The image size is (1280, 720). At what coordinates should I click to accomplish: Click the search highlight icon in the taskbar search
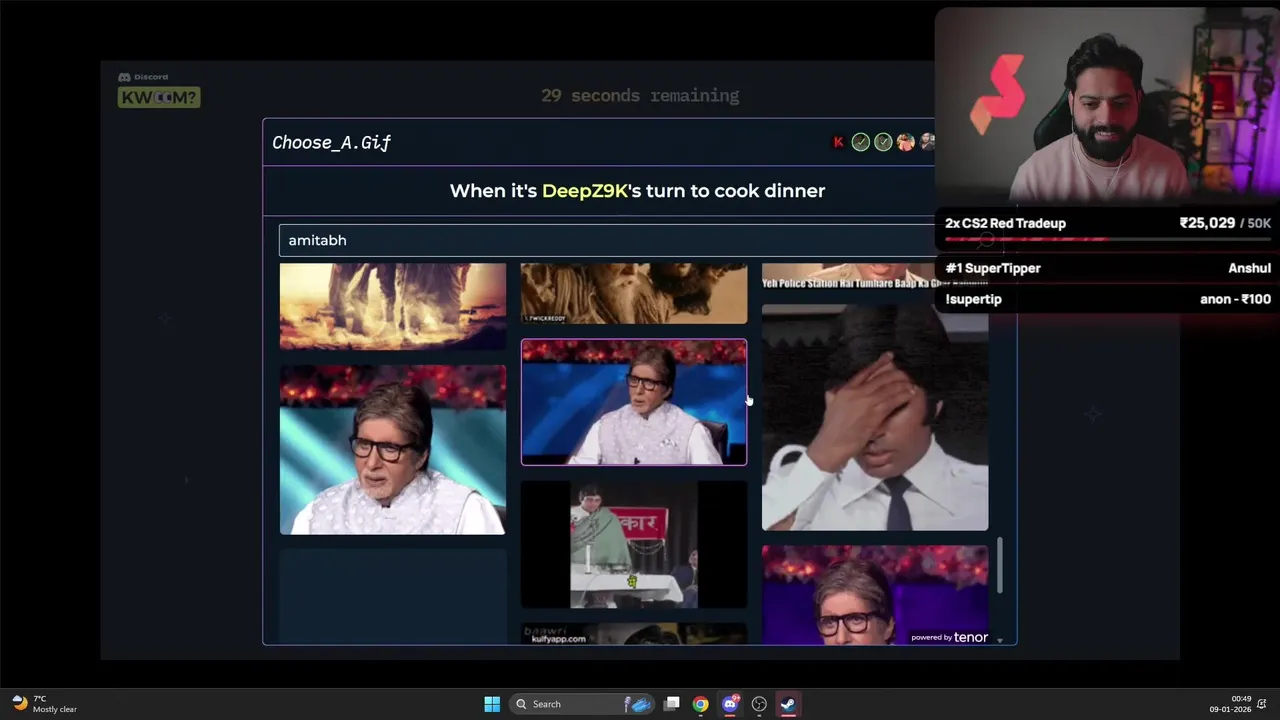[638, 704]
